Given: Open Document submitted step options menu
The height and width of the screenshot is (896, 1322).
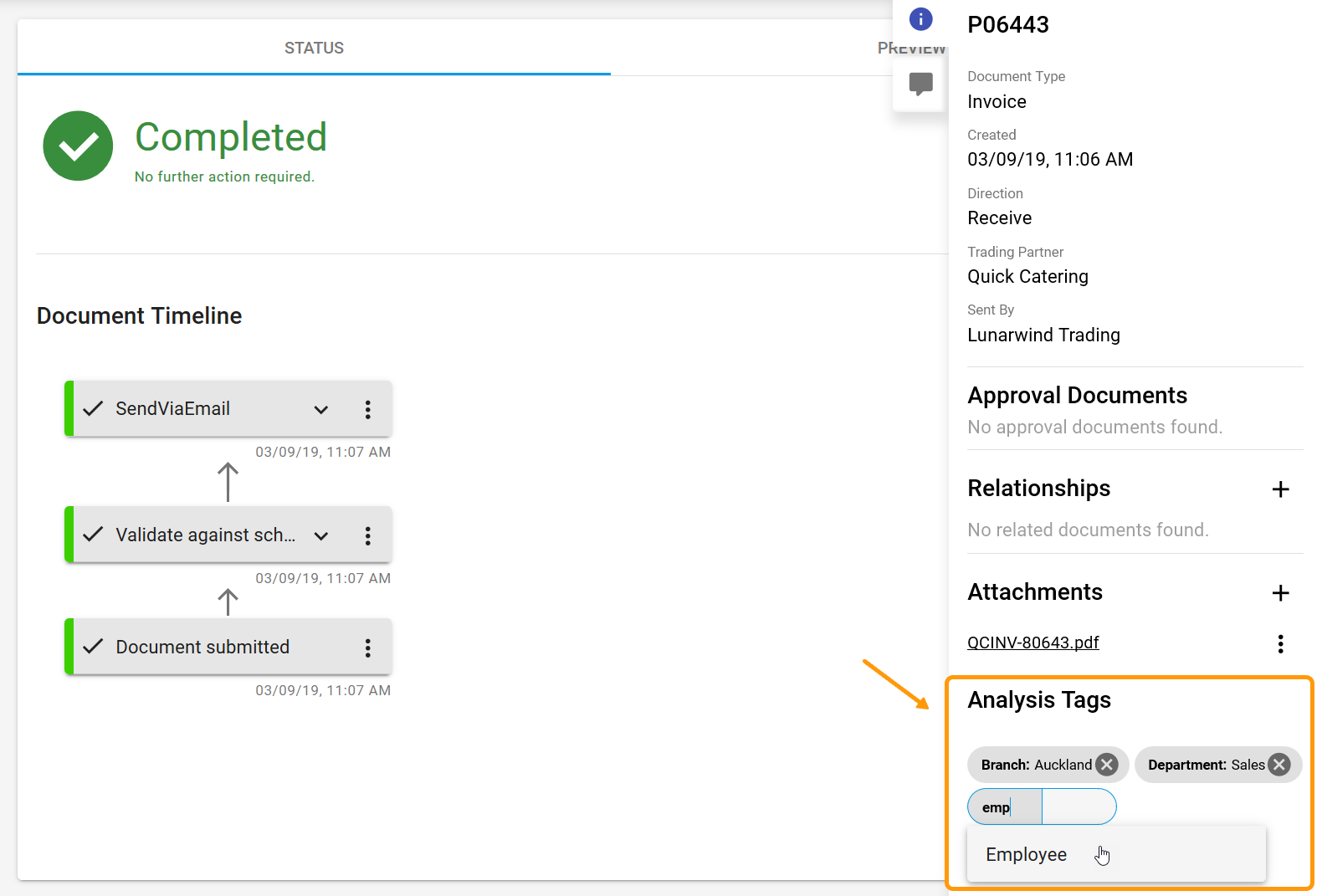Looking at the screenshot, I should pyautogui.click(x=367, y=648).
